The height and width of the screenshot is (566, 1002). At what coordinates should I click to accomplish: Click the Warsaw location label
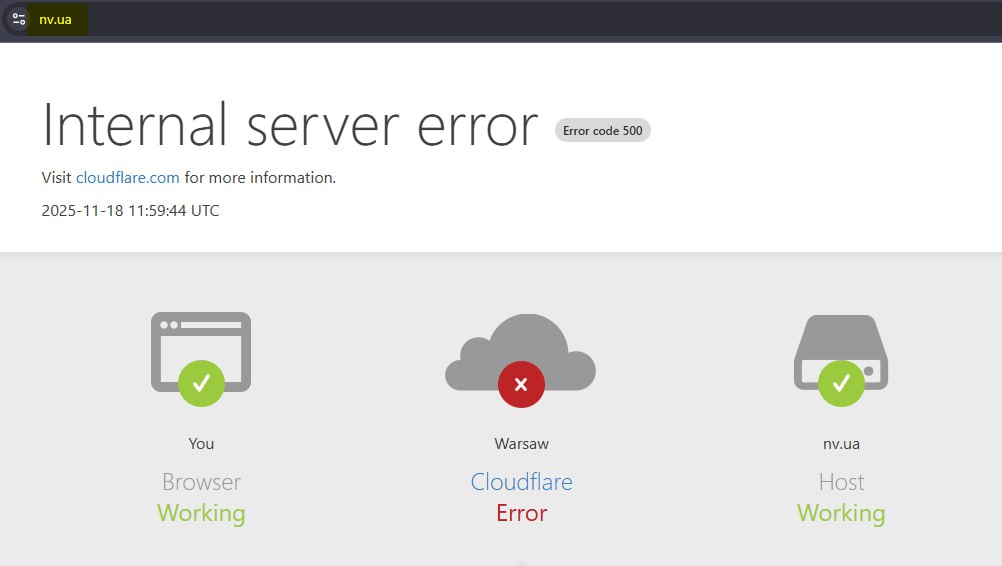(521, 443)
